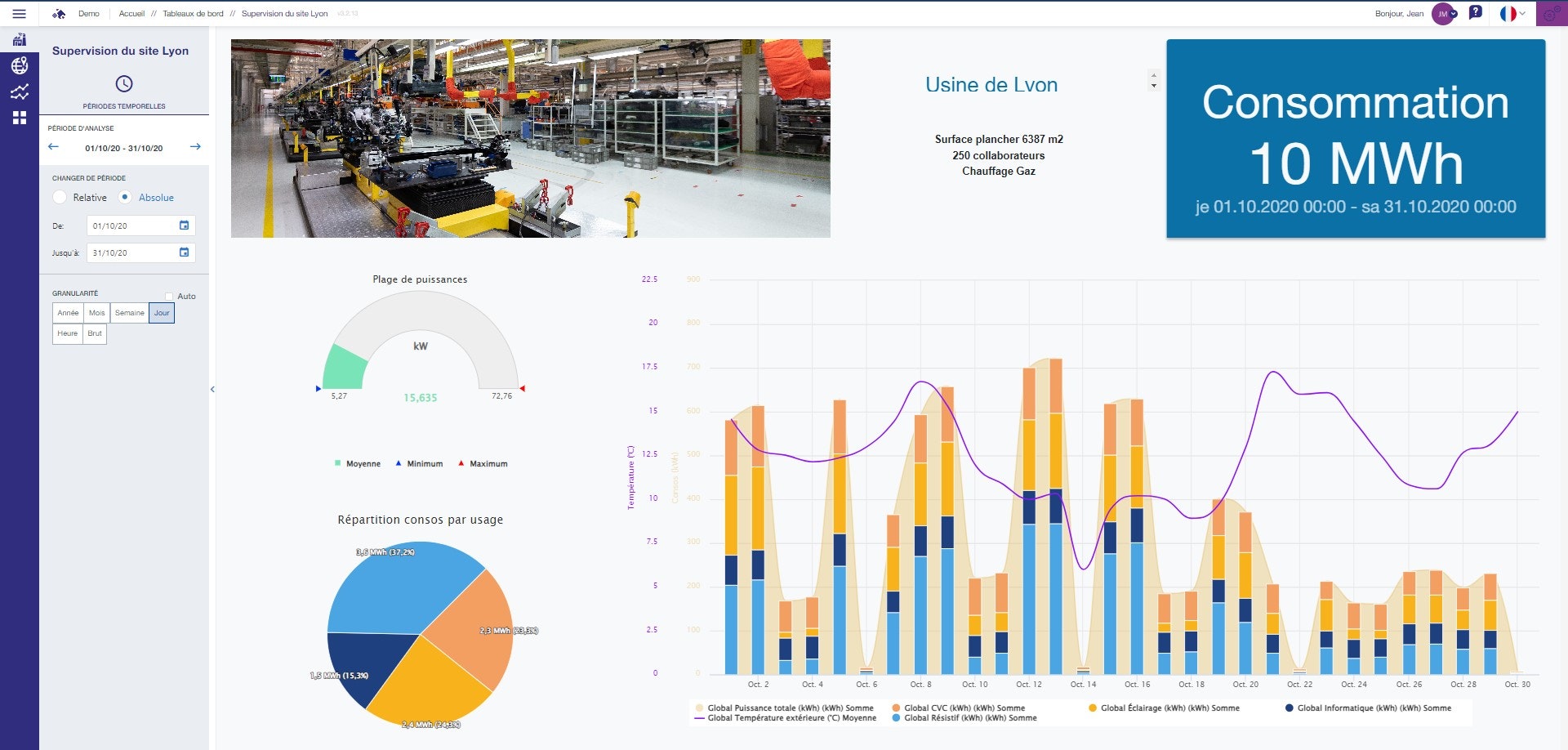Toggle Minimum legend in gauge chart

pyautogui.click(x=419, y=464)
